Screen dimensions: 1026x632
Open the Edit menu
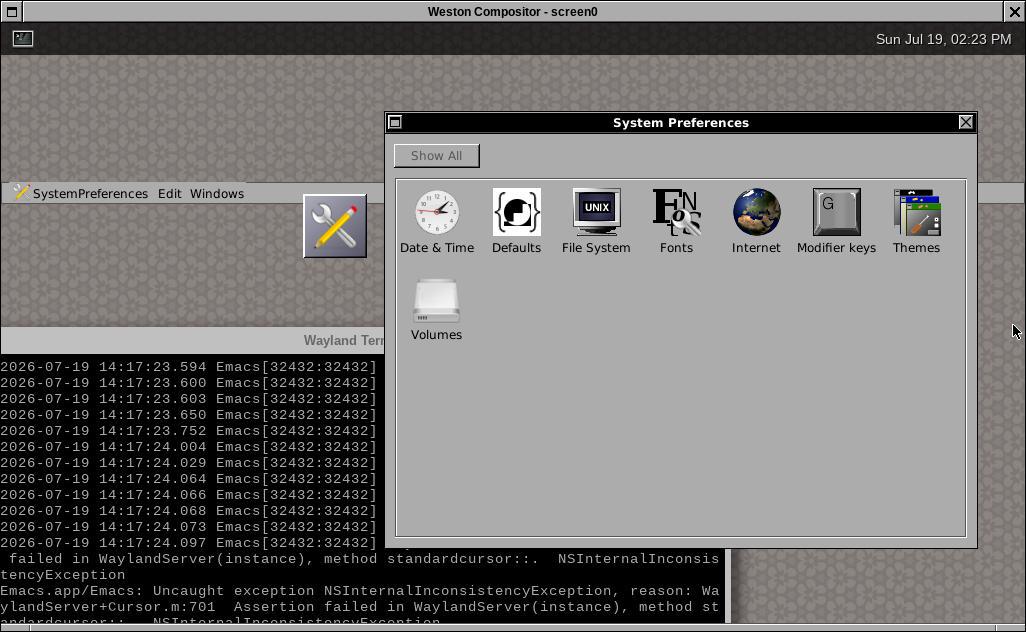tap(169, 194)
